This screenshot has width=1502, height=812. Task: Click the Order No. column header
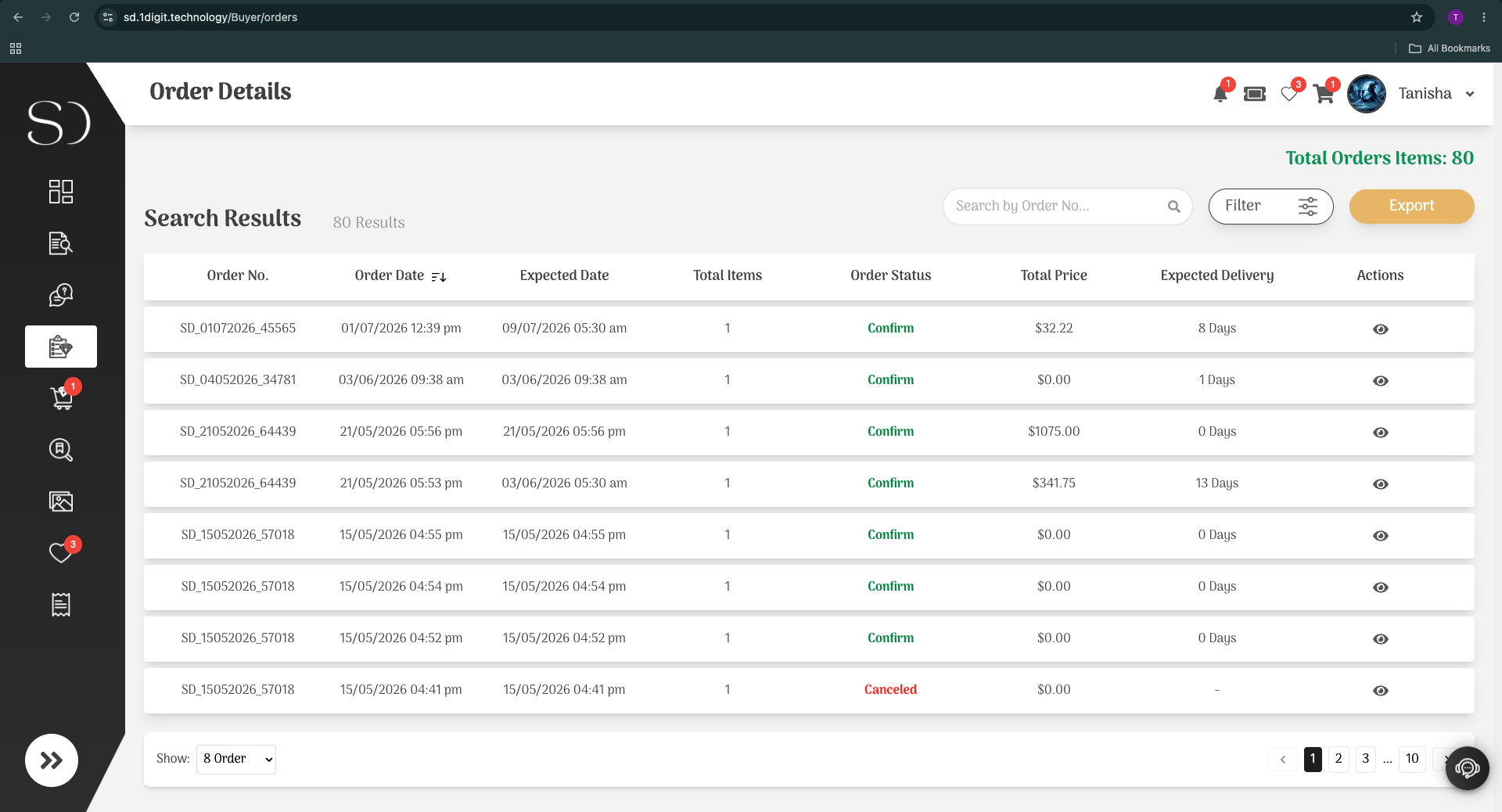238,275
